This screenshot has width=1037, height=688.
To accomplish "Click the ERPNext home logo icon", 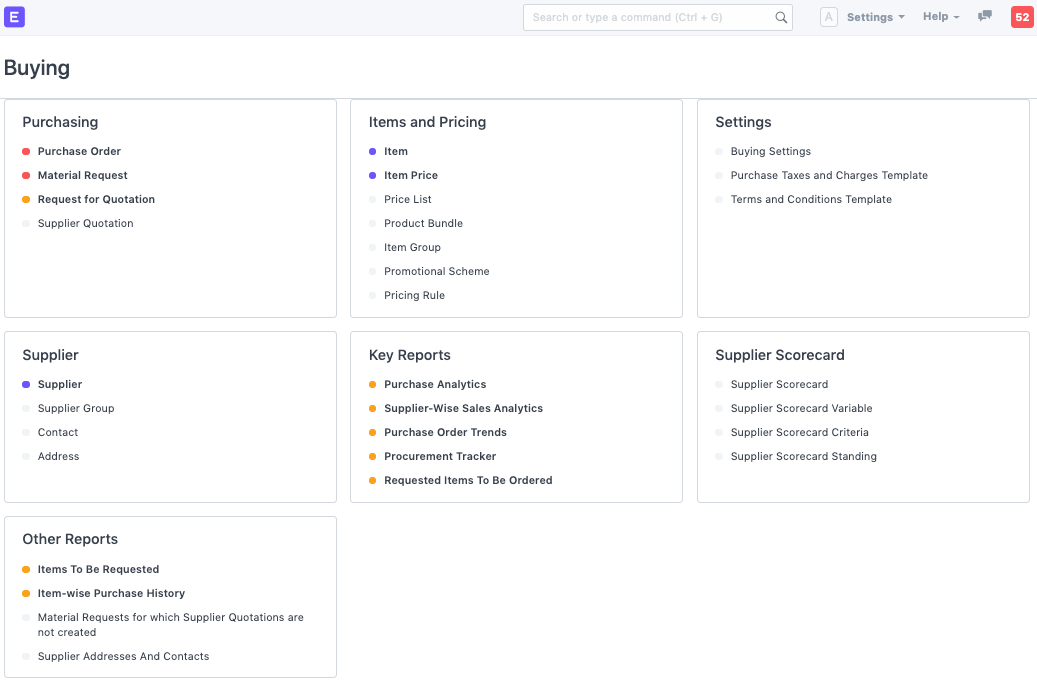I will 15,17.
